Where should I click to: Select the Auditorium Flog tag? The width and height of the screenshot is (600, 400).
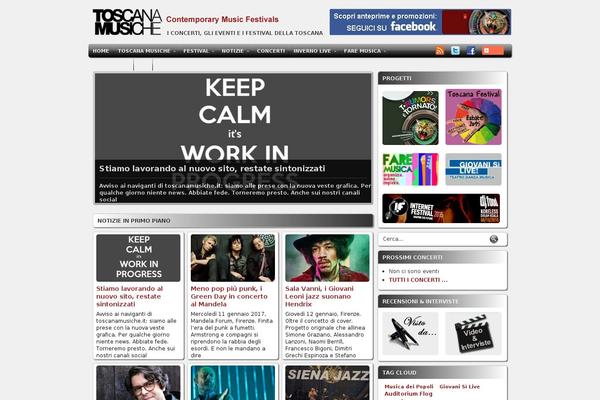408,393
